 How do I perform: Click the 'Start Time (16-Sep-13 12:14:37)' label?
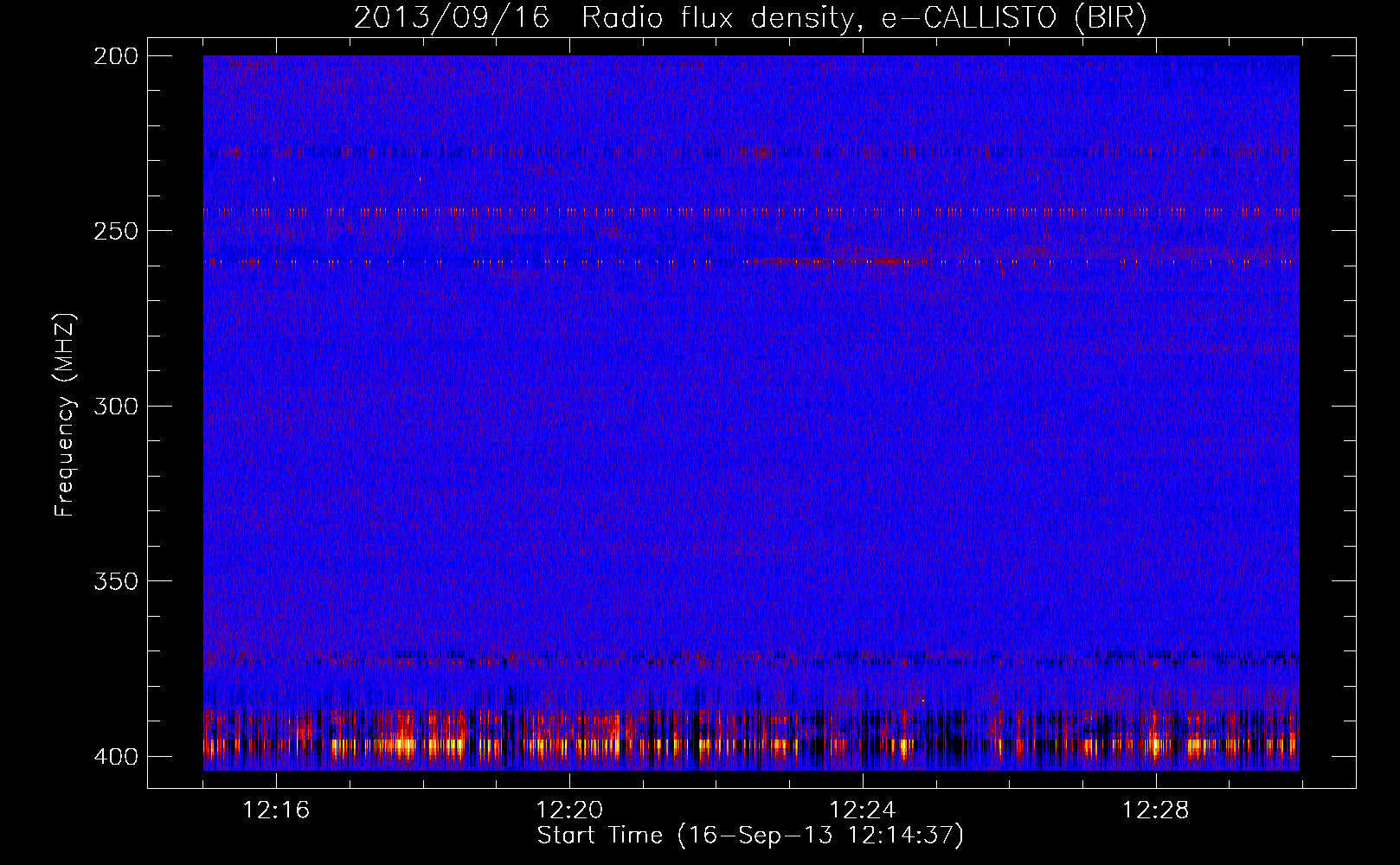(x=750, y=836)
